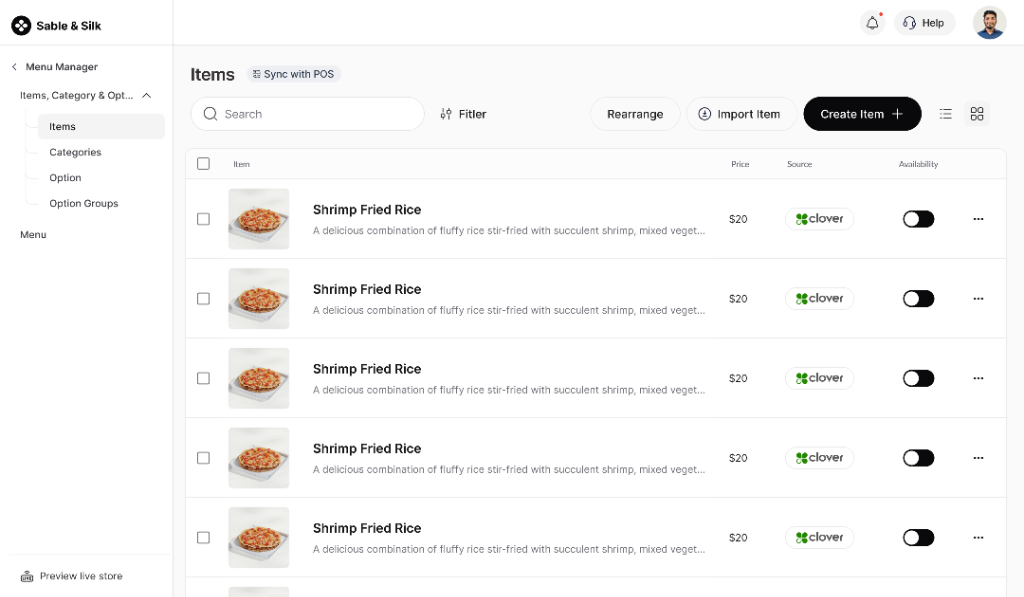Open more options for third Shrimp Fried Rice
Viewport: 1024px width, 597px height.
[978, 378]
